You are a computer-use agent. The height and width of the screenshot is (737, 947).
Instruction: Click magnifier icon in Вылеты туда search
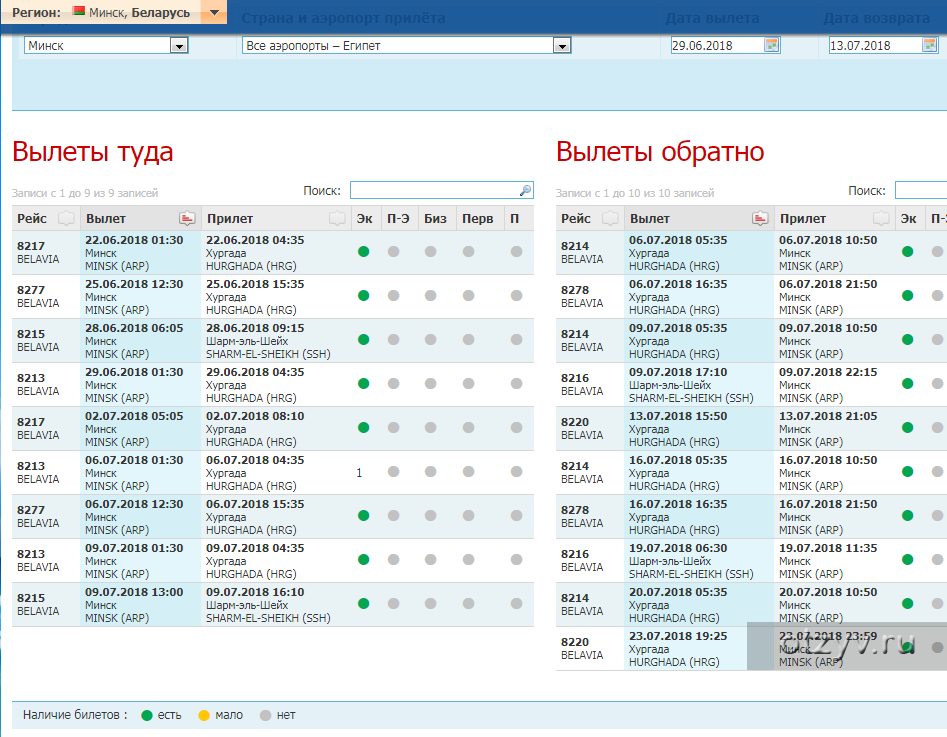pos(525,190)
